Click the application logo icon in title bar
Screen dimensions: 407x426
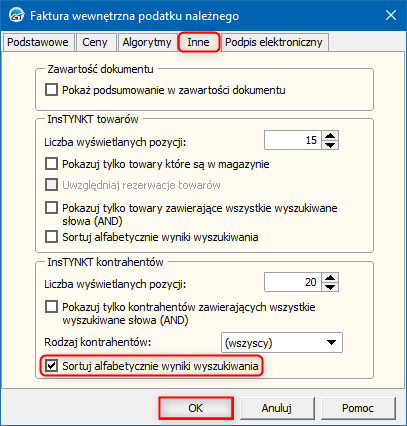(x=16, y=16)
